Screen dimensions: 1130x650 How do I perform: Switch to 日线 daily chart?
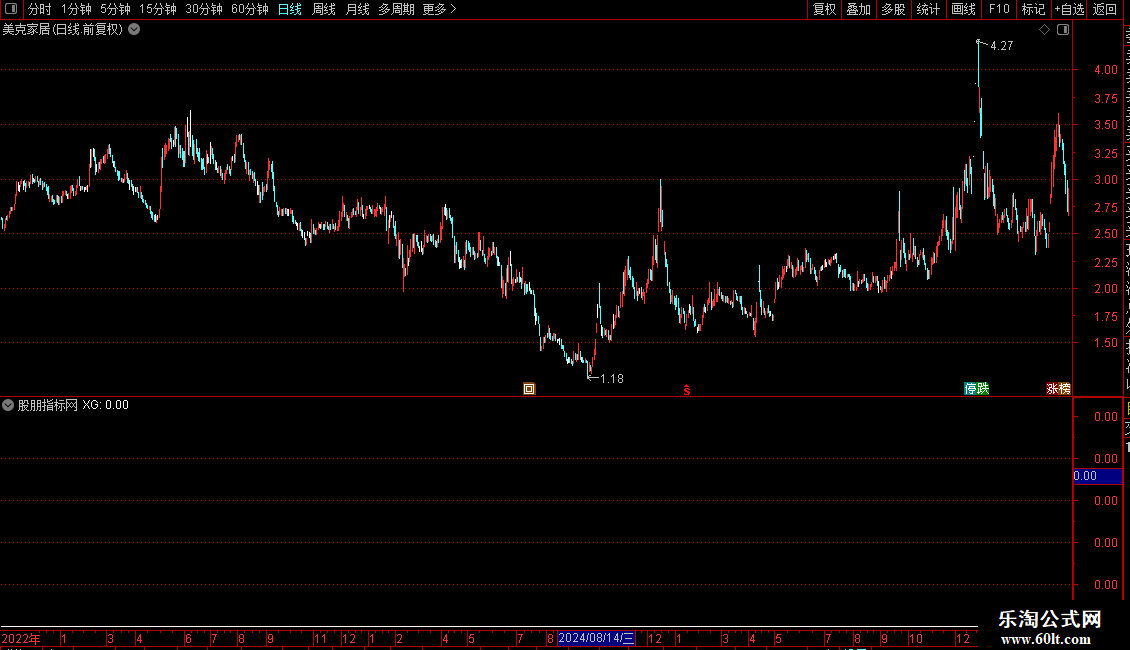coord(290,9)
